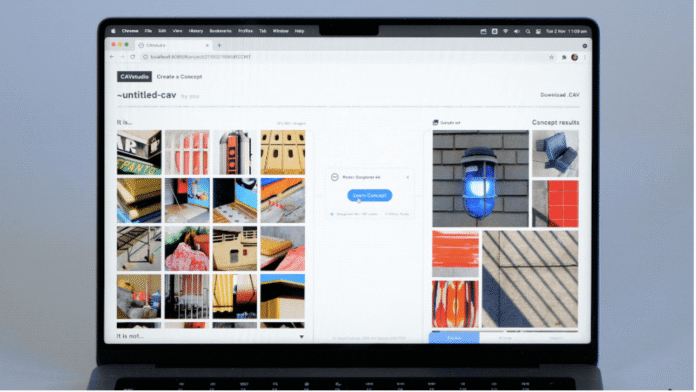Click the model circle icon
The width and height of the screenshot is (696, 392).
click(x=335, y=177)
